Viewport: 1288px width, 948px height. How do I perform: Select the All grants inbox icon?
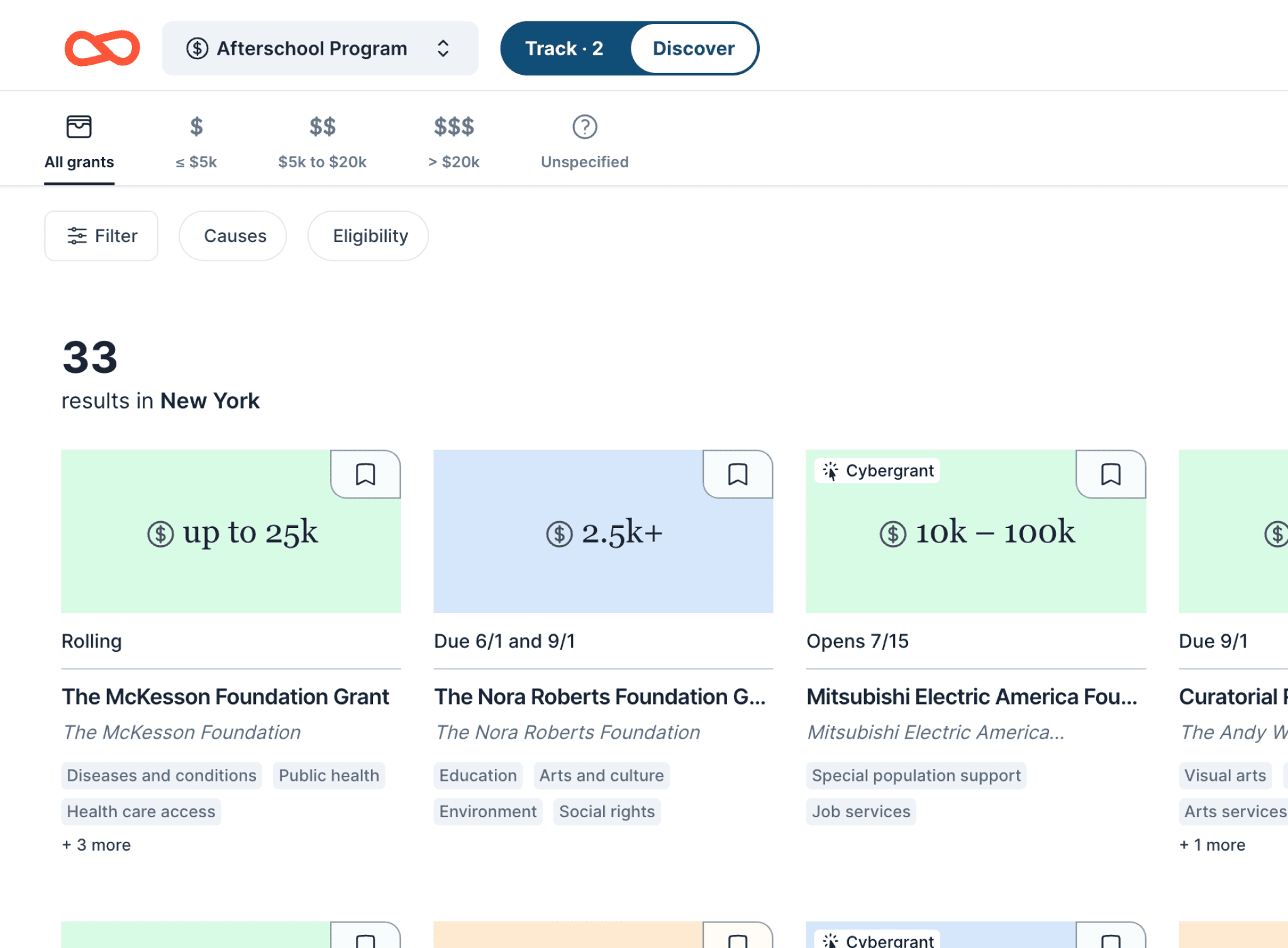coord(79,126)
